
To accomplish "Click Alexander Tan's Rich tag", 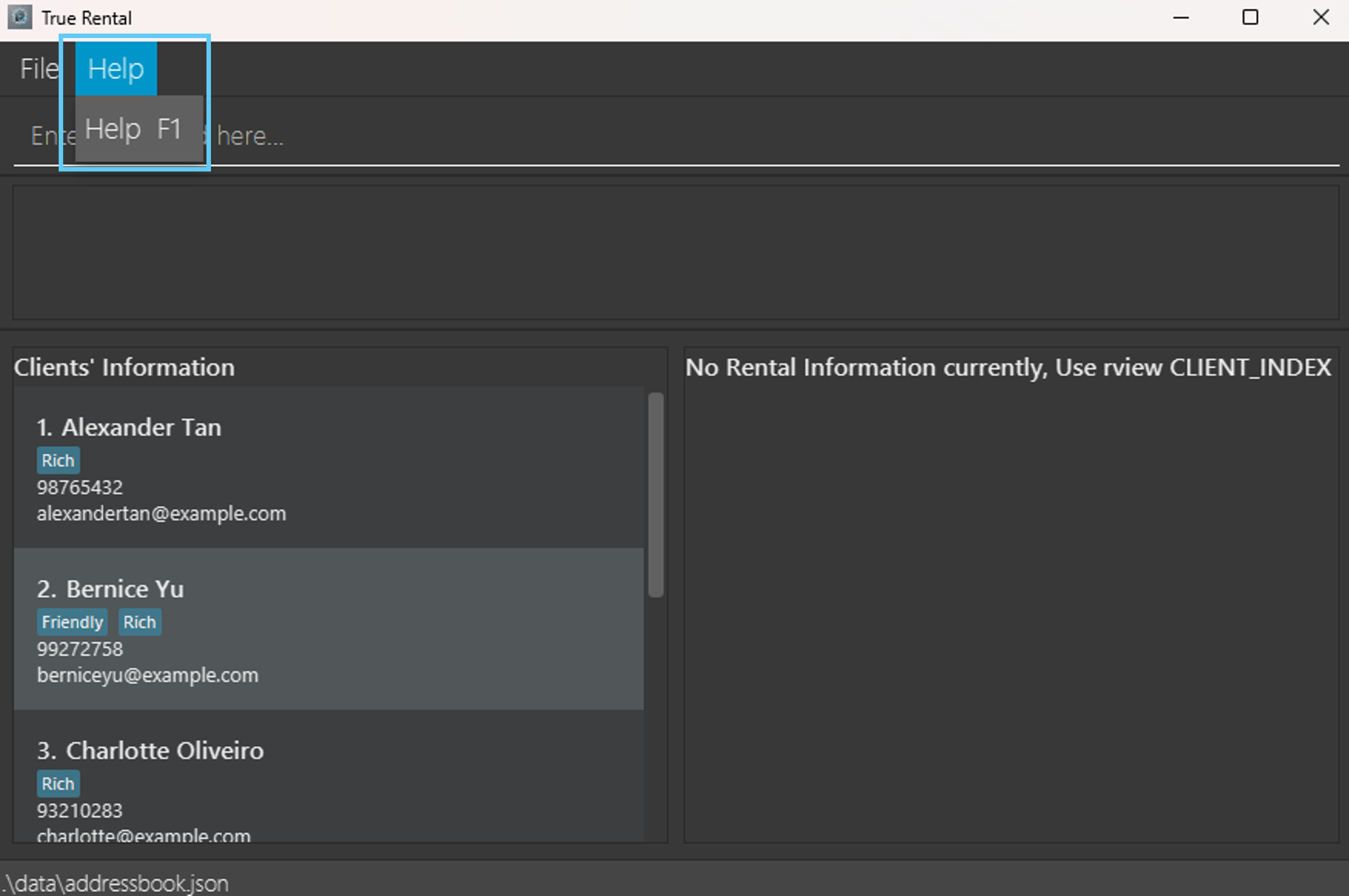I will [x=58, y=461].
